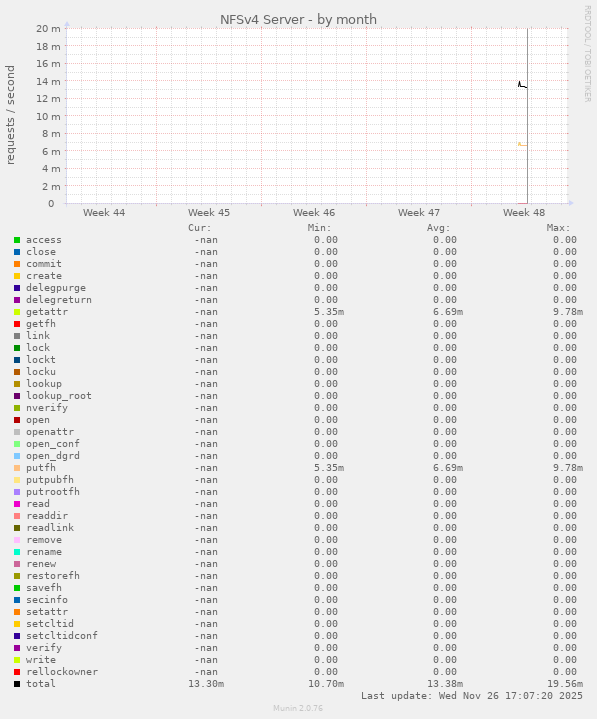Click the 'Last update' timestamp text

(x=472, y=696)
